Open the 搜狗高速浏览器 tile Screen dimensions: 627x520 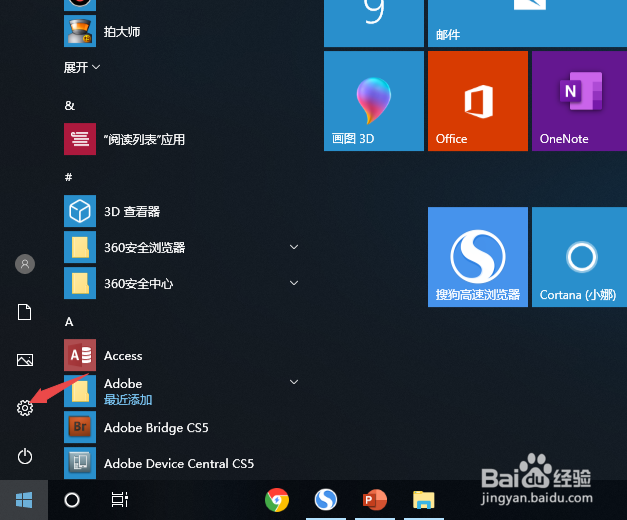click(478, 257)
